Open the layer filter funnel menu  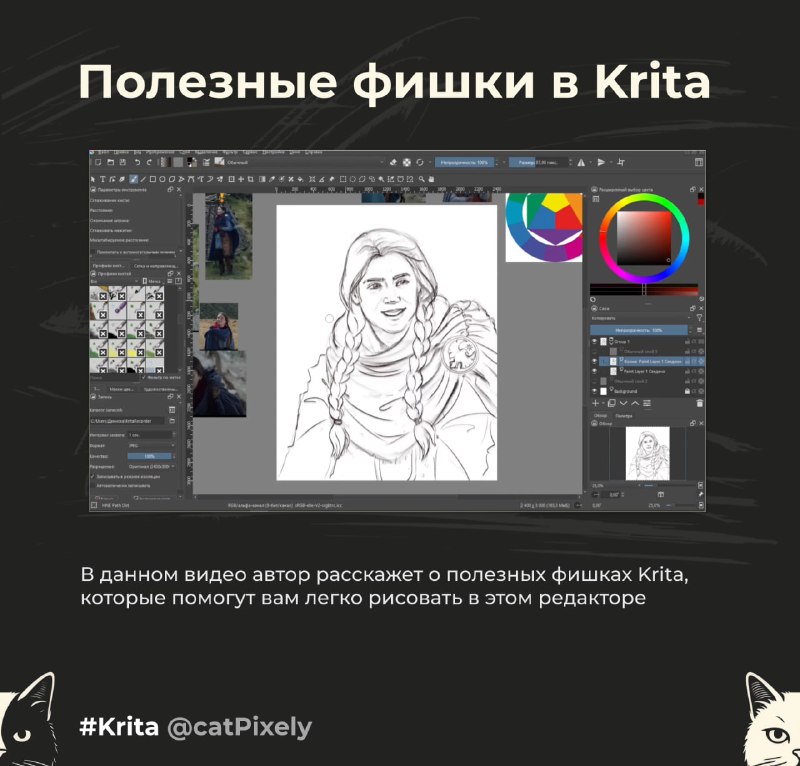699,318
